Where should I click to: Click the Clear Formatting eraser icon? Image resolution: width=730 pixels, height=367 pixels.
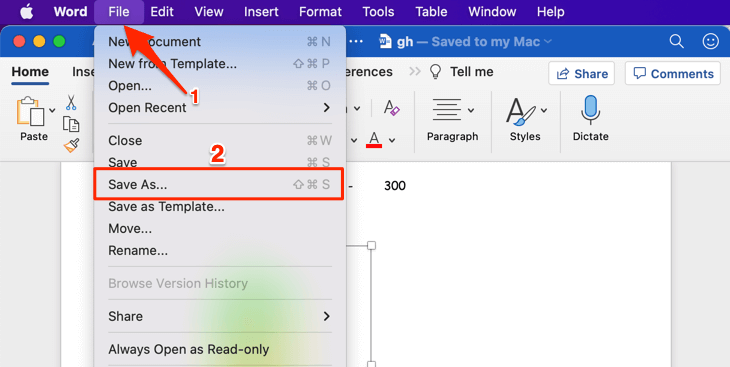pyautogui.click(x=392, y=108)
